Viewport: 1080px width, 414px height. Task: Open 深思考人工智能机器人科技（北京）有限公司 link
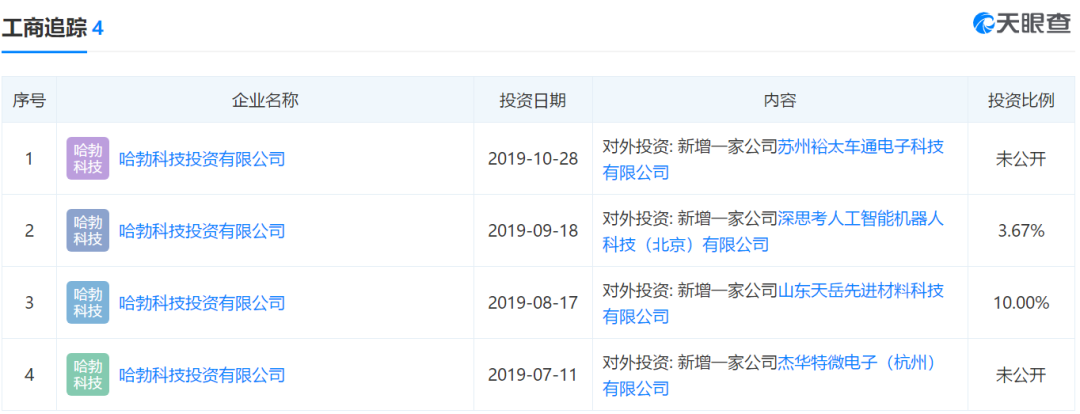[773, 231]
